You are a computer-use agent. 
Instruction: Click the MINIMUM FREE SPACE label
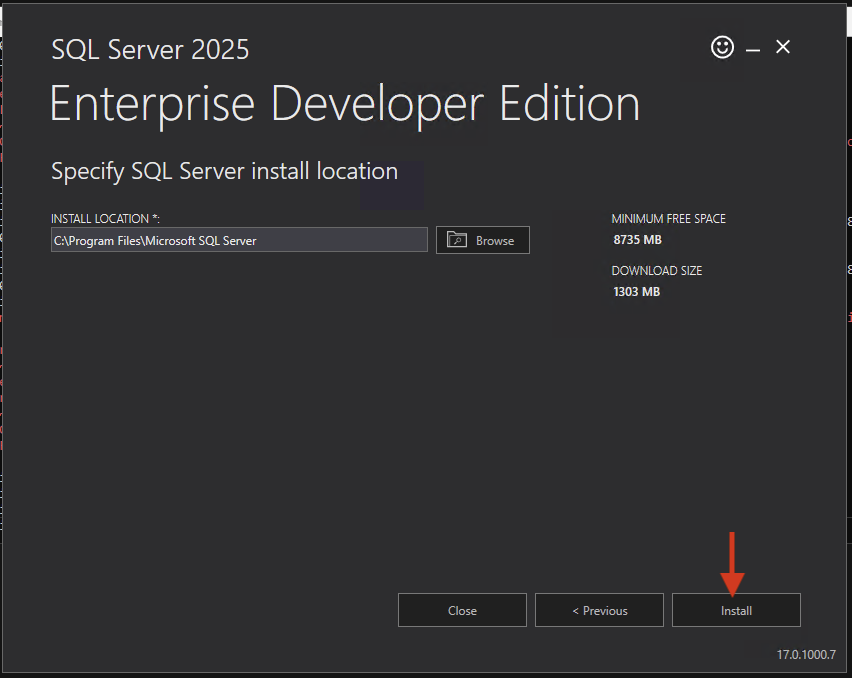click(668, 218)
